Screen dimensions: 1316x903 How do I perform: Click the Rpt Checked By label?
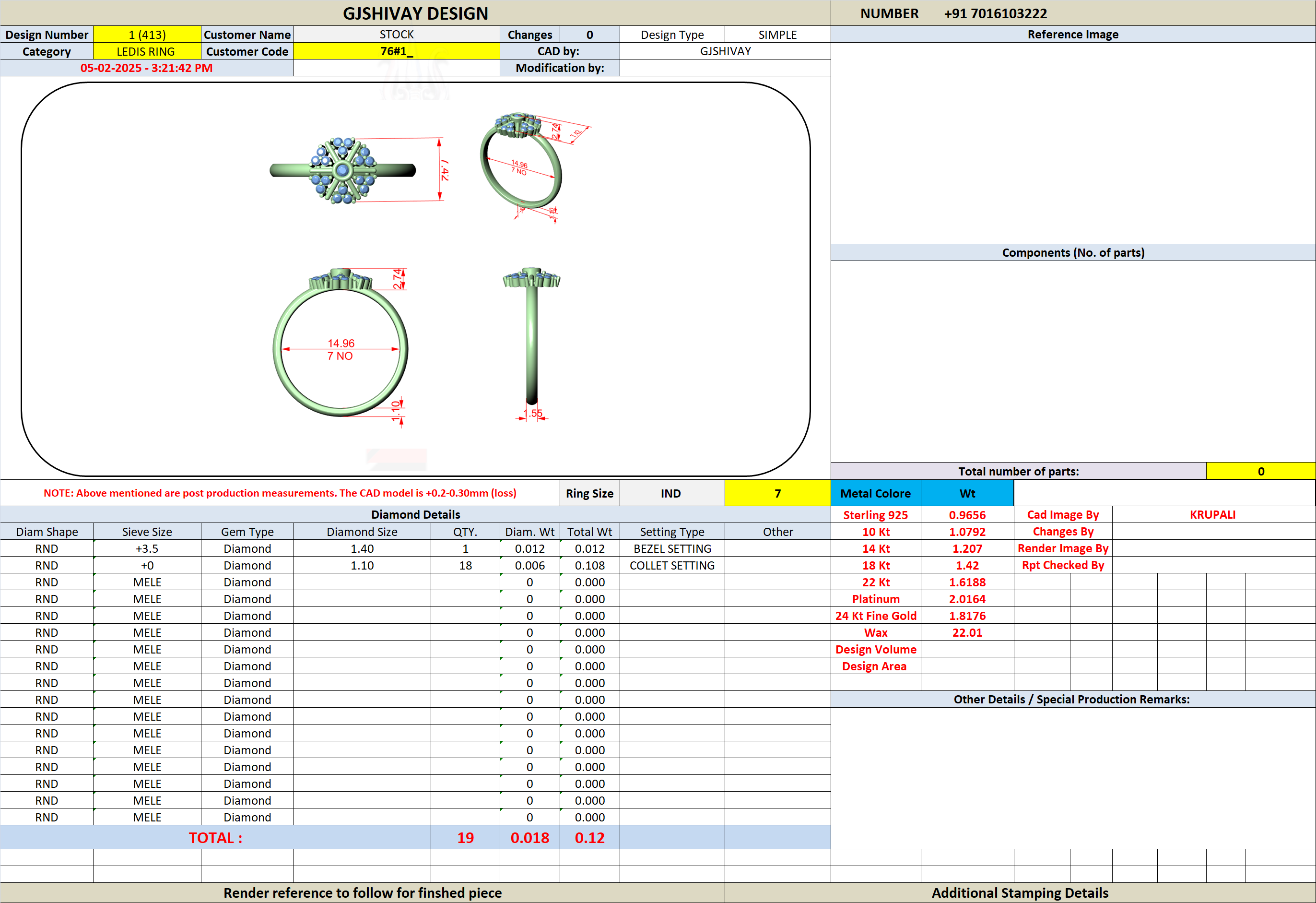point(1063,565)
